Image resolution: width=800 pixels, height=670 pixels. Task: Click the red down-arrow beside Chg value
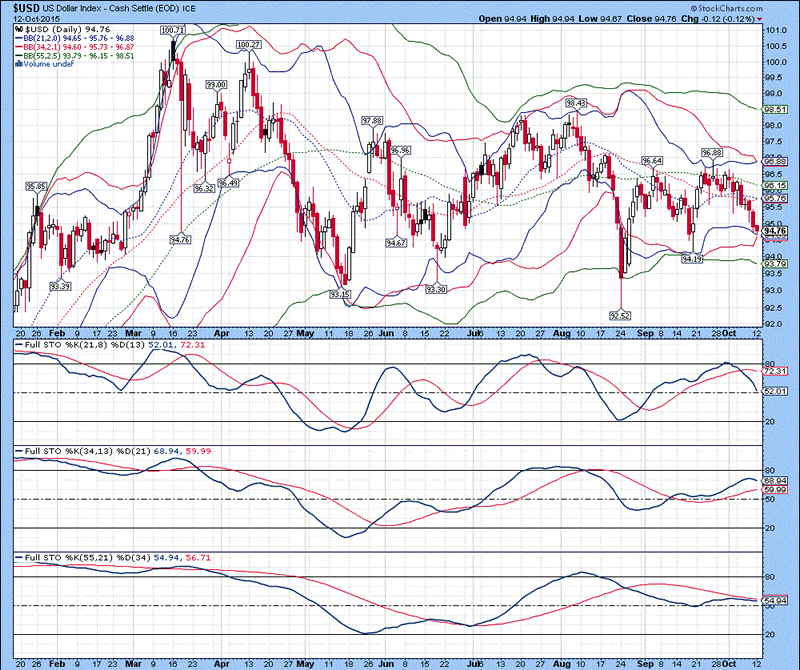click(760, 18)
